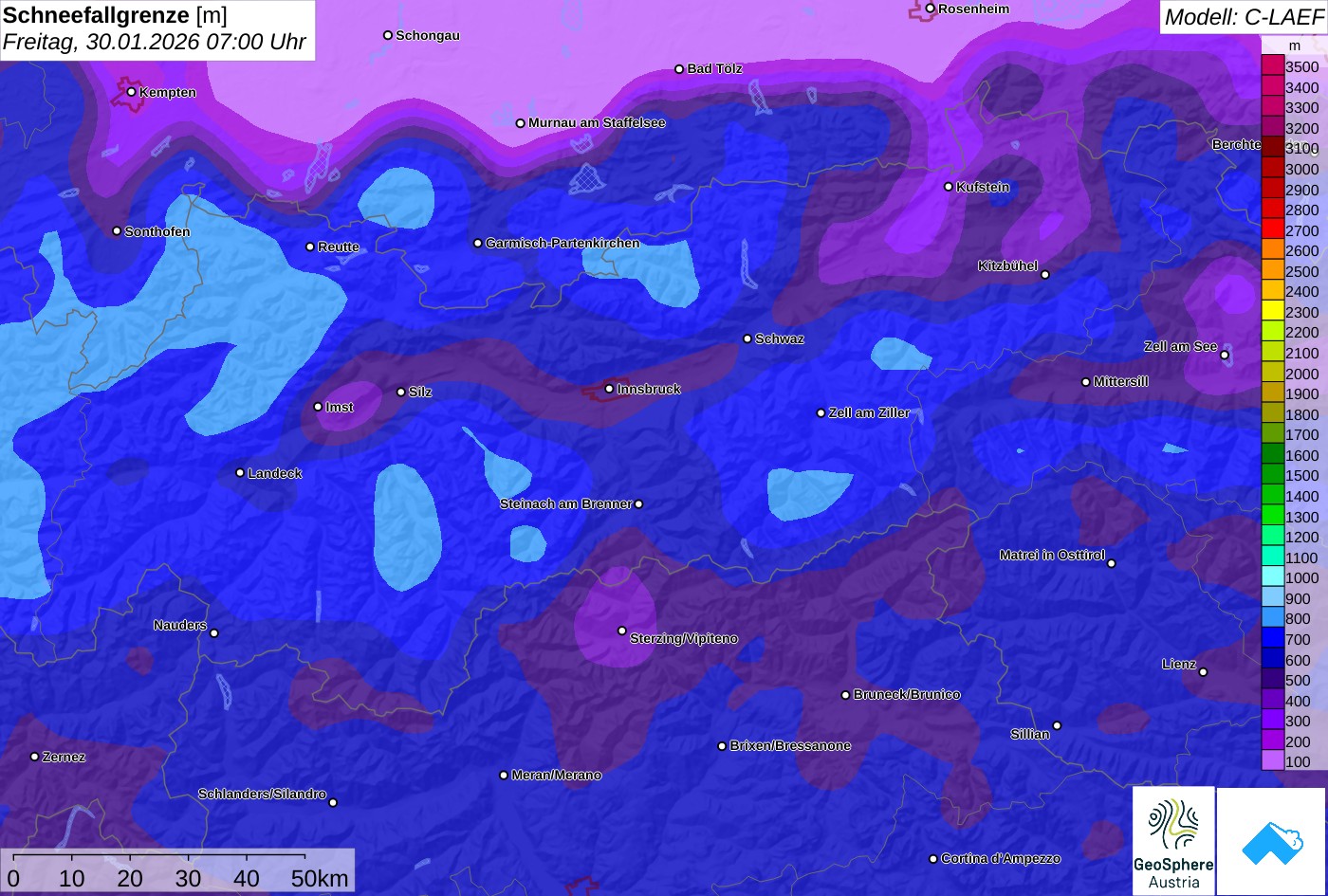The width and height of the screenshot is (1328, 896).
Task: Click the 2300 m yellow legend swatch
Action: pyautogui.click(x=1273, y=312)
